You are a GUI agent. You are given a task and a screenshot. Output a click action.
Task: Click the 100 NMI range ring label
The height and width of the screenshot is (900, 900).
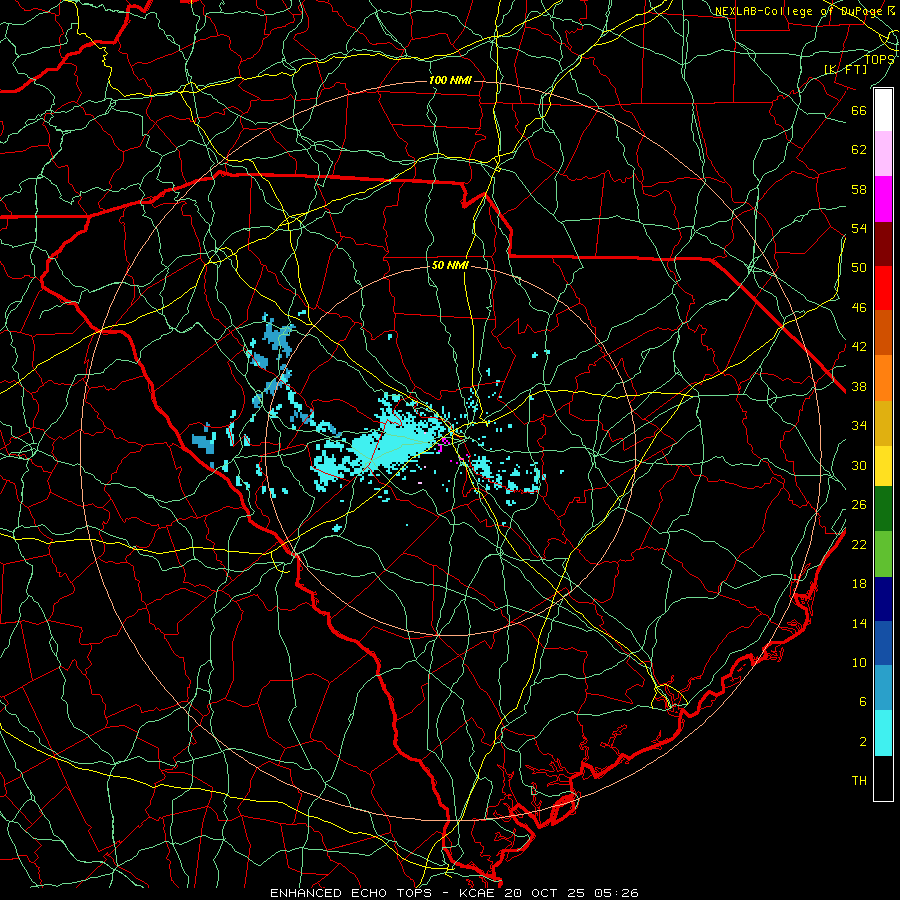tap(450, 80)
